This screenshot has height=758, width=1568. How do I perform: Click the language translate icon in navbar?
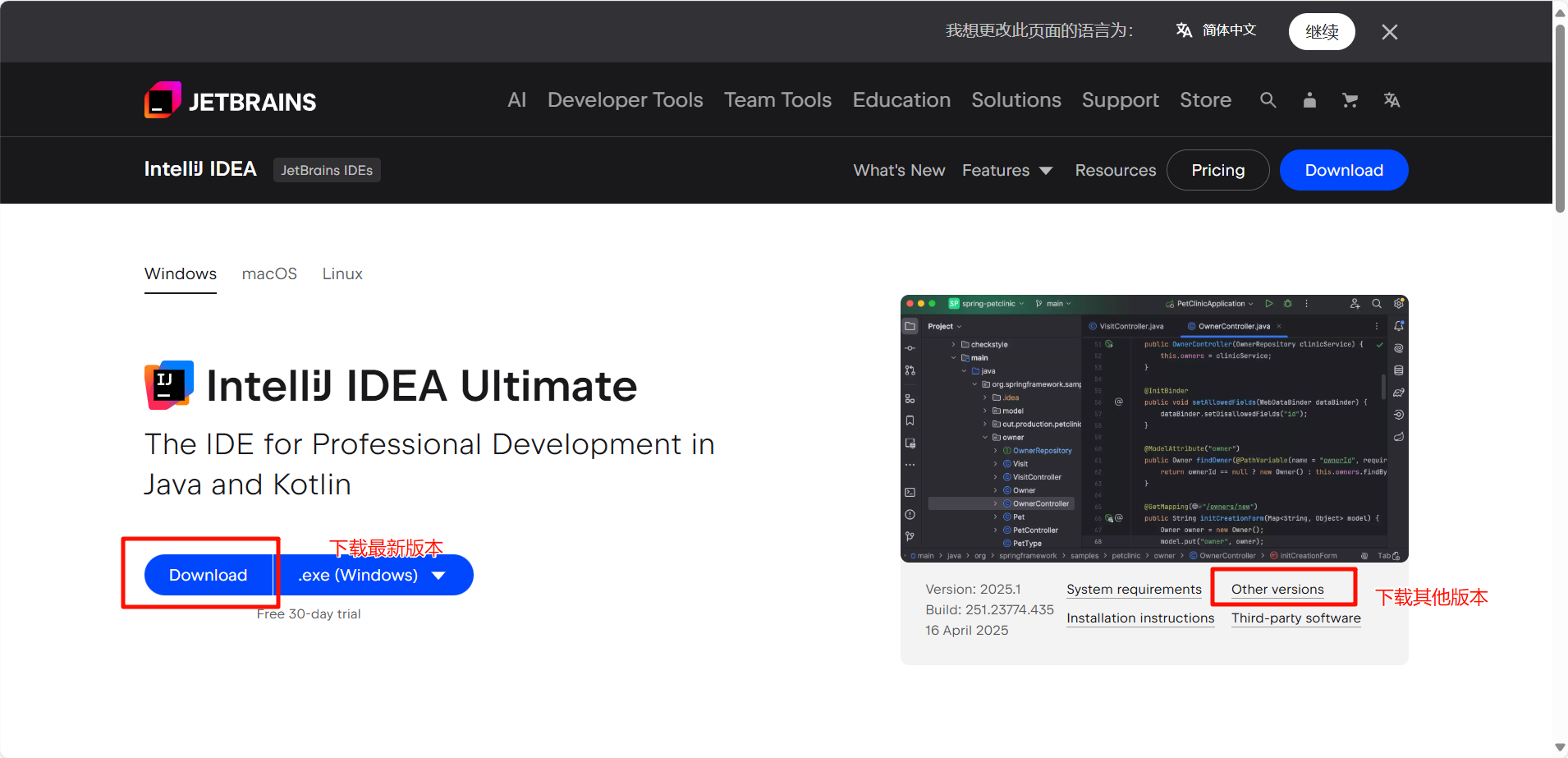click(x=1391, y=100)
